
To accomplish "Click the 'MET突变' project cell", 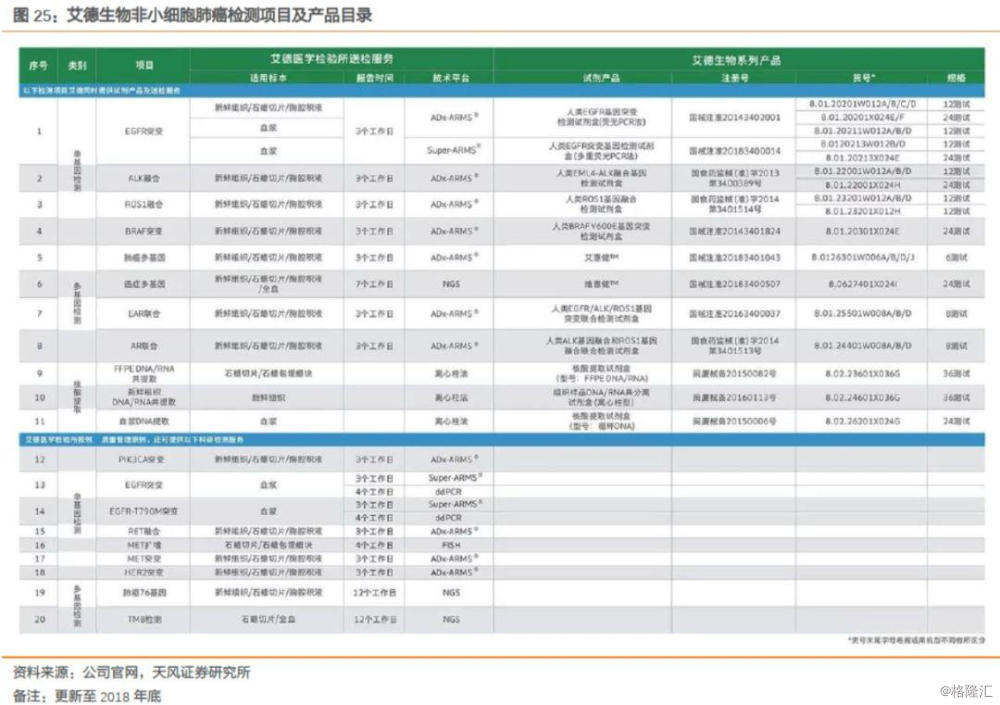I will pyautogui.click(x=144, y=559).
